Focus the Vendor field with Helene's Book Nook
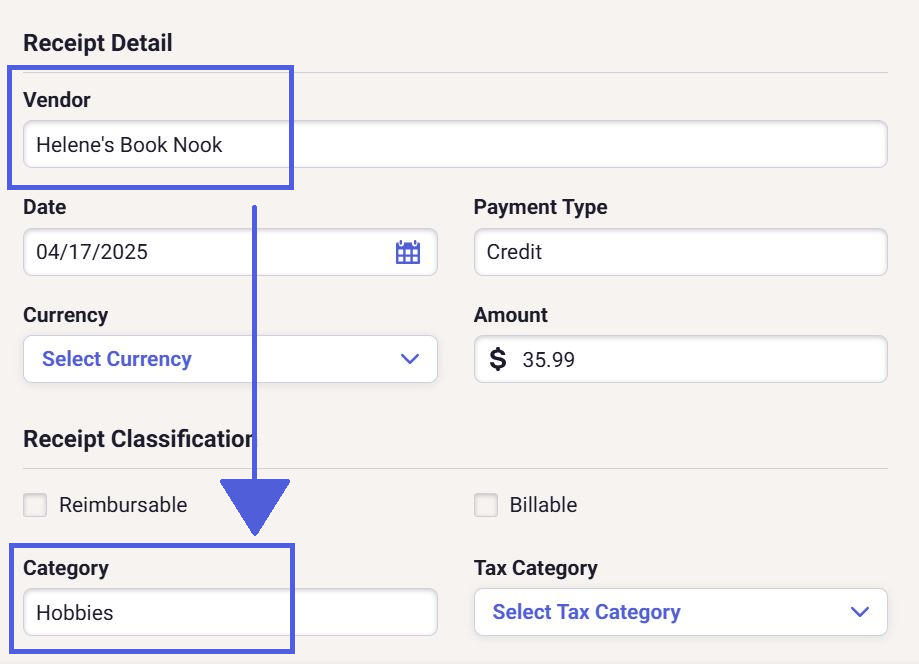Viewport: 919px width, 664px height. coord(455,144)
